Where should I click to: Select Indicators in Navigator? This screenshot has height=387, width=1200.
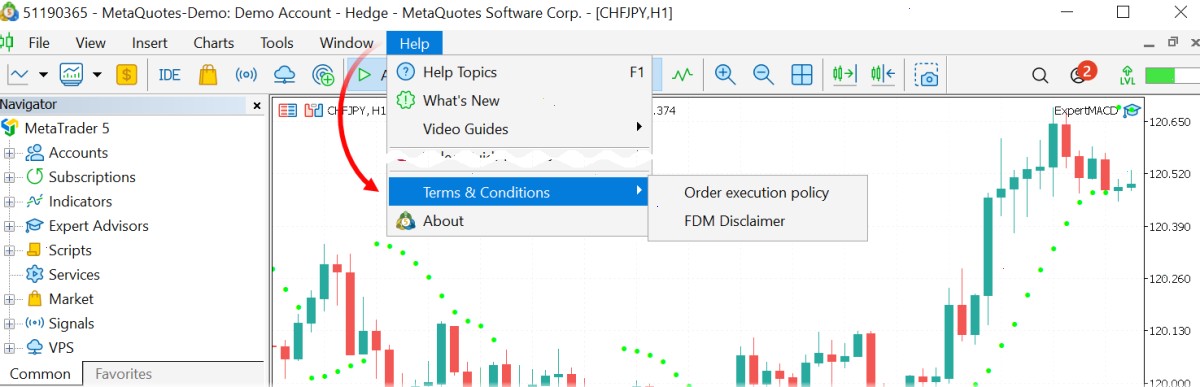[x=80, y=202]
